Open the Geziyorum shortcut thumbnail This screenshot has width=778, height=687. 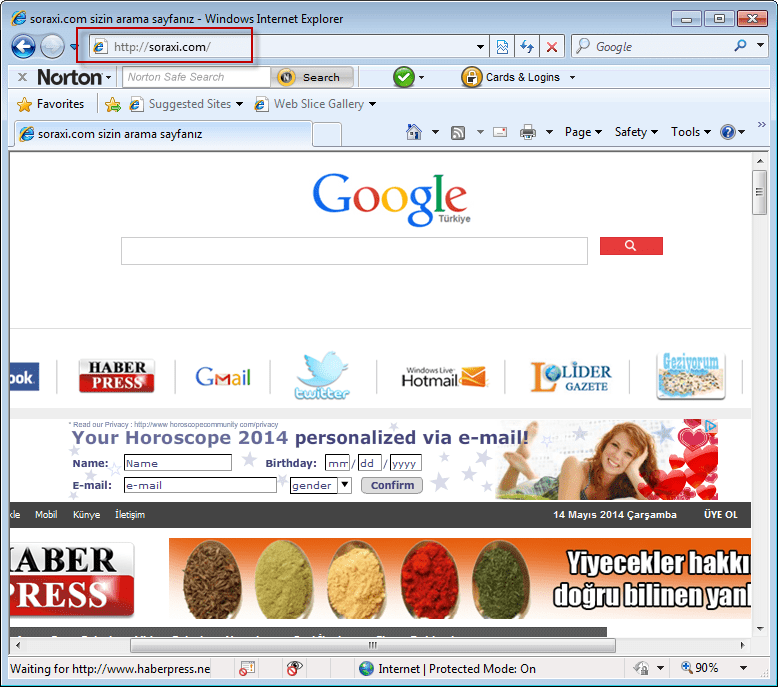click(691, 375)
